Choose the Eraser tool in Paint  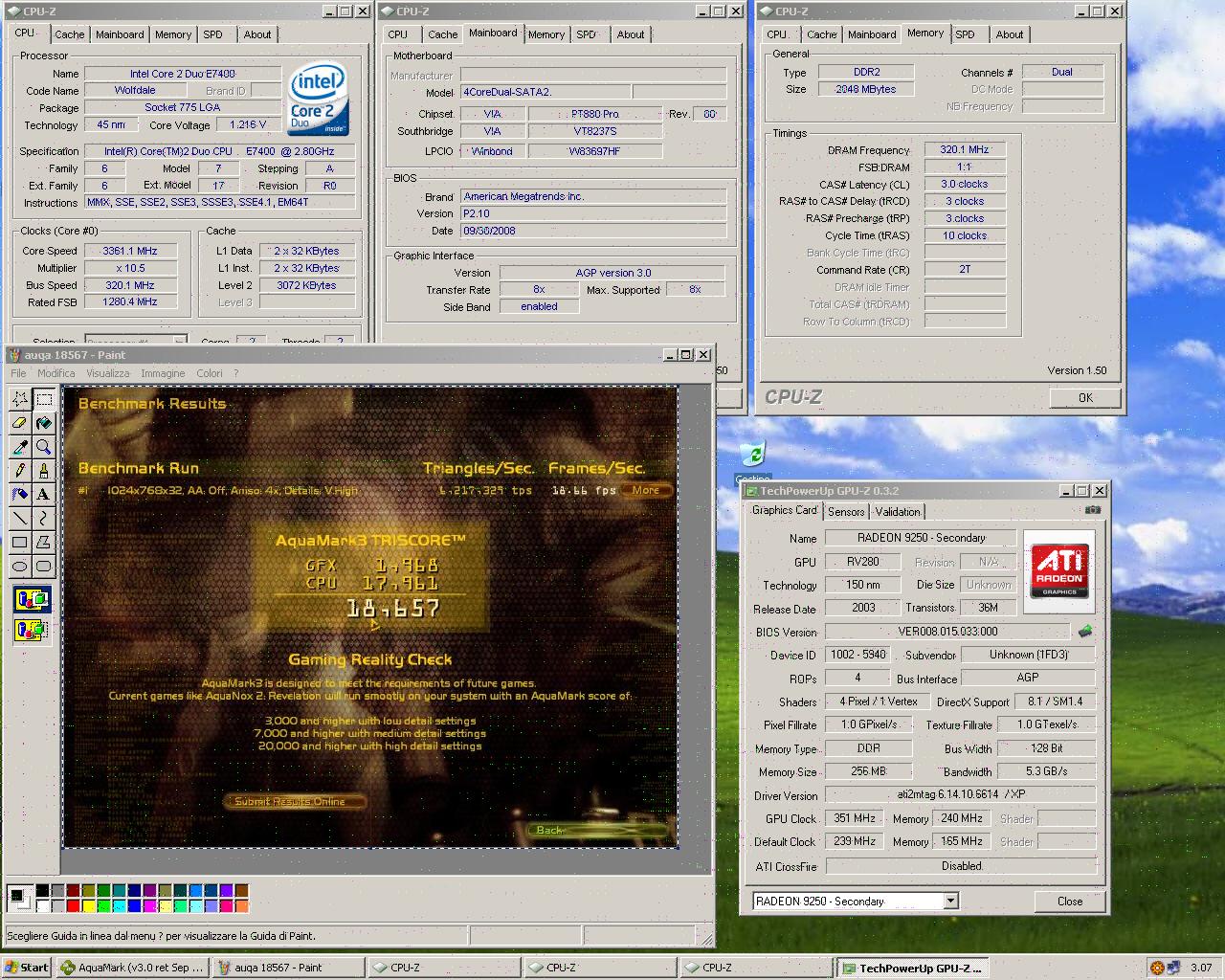20,422
